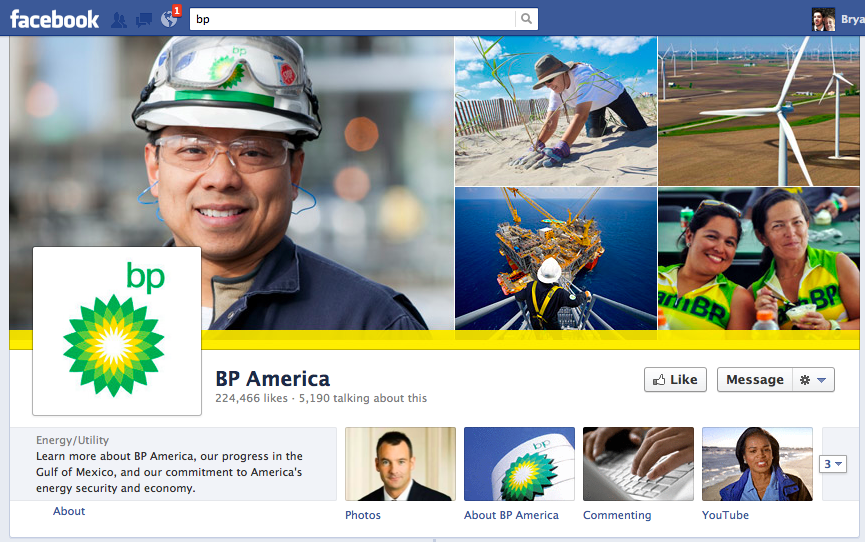Click inside the search field containing 'bp'
865x542 pixels.
pos(352,19)
